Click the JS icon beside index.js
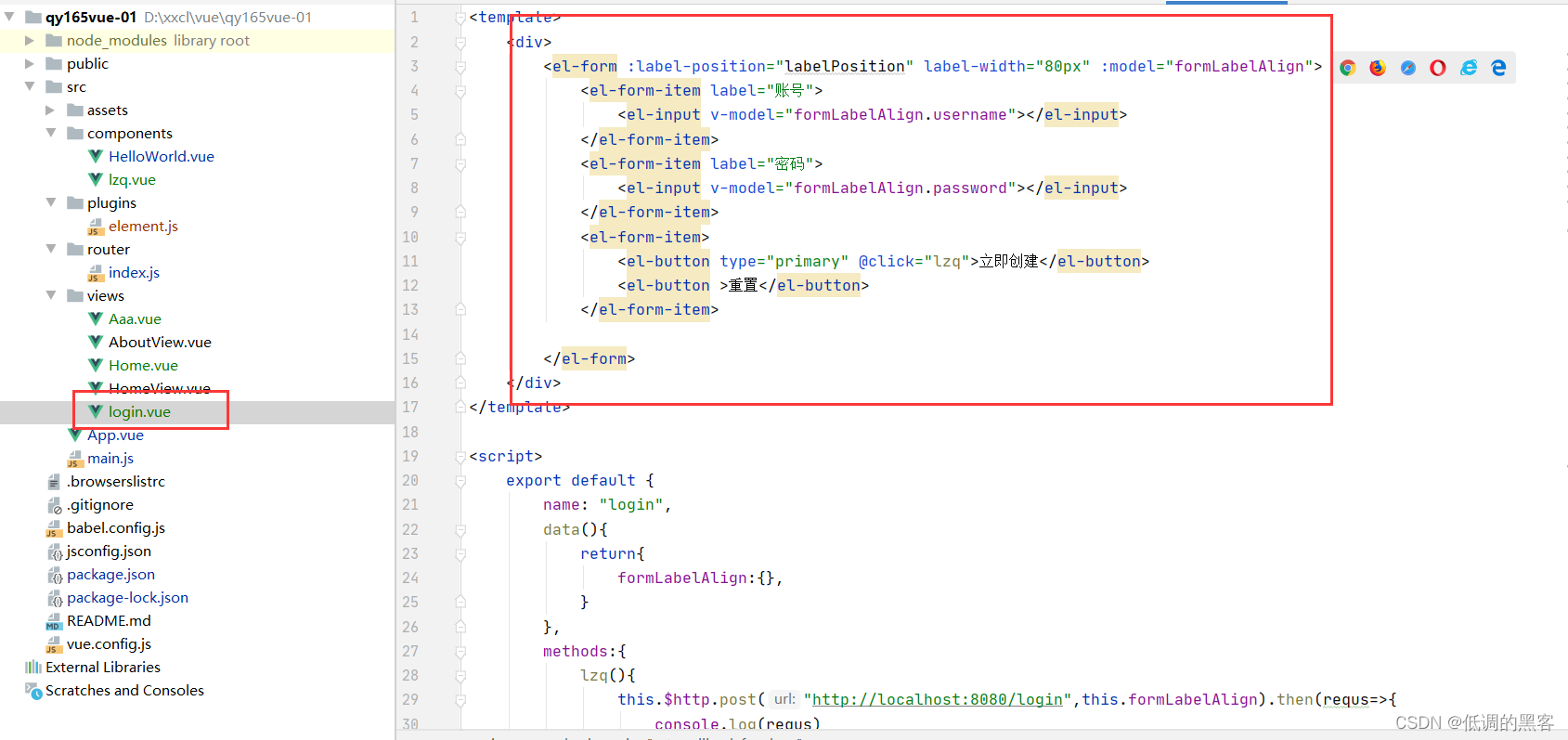The image size is (1568, 740). (96, 273)
